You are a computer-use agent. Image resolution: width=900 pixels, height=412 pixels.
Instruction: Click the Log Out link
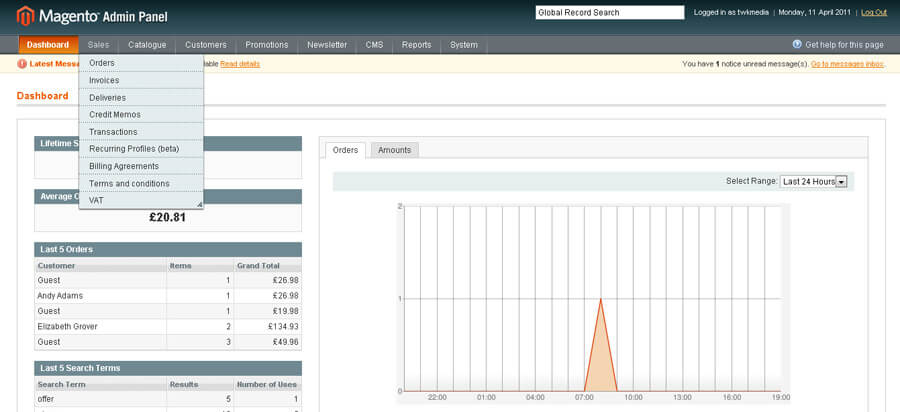[x=874, y=13]
